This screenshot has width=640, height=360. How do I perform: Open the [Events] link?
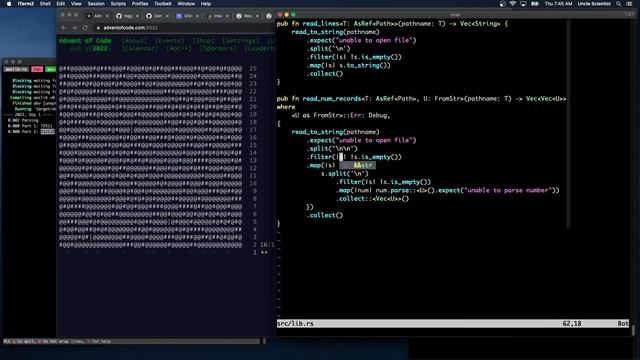[x=169, y=40]
